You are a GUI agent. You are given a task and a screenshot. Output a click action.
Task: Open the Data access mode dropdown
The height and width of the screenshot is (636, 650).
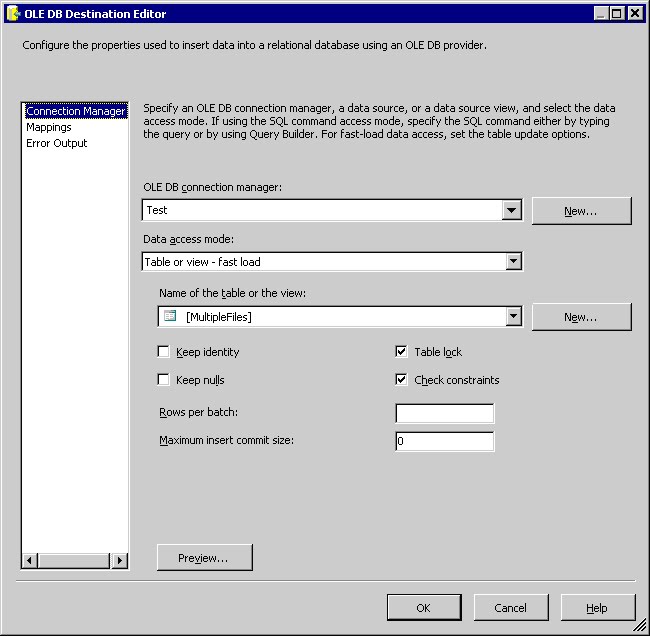pyautogui.click(x=513, y=262)
